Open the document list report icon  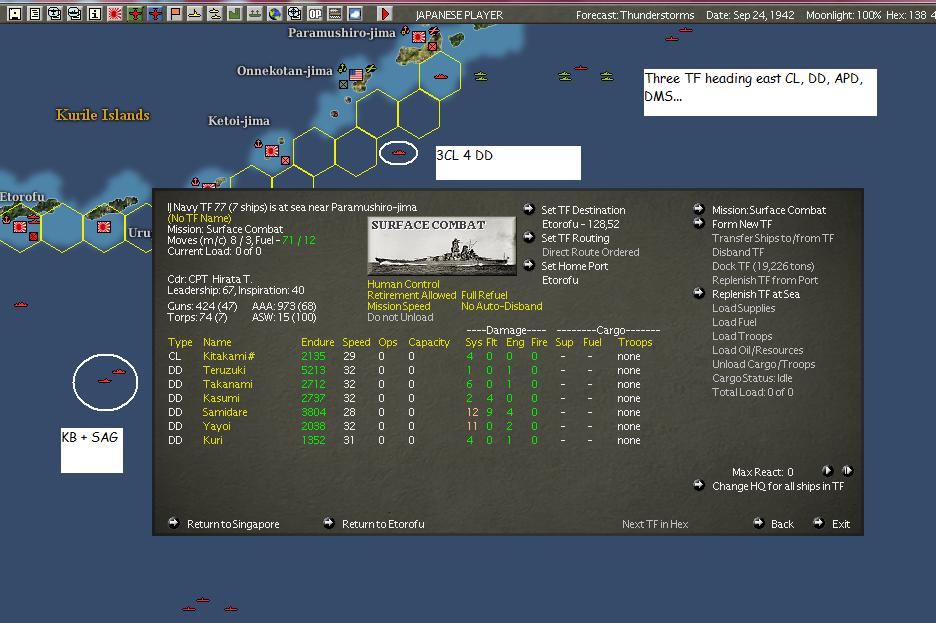point(35,13)
